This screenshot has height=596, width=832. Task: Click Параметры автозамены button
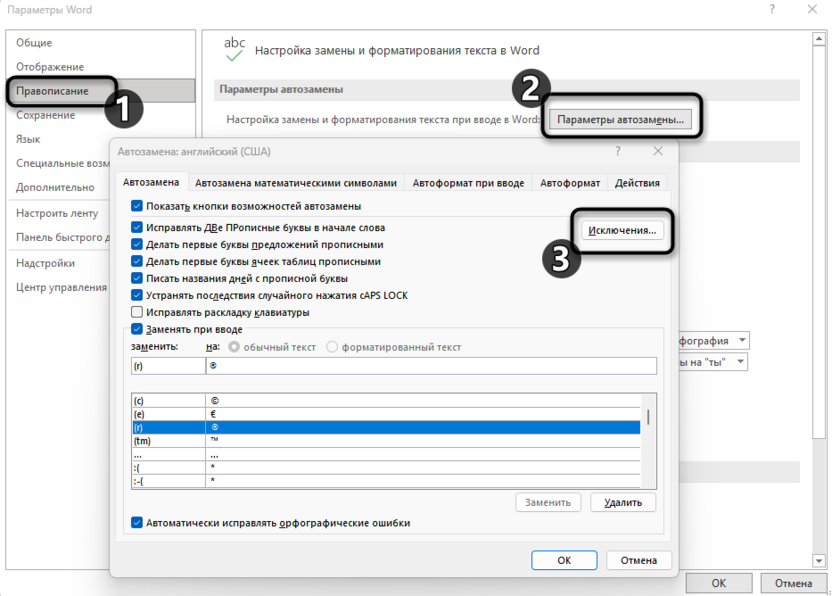(x=620, y=119)
